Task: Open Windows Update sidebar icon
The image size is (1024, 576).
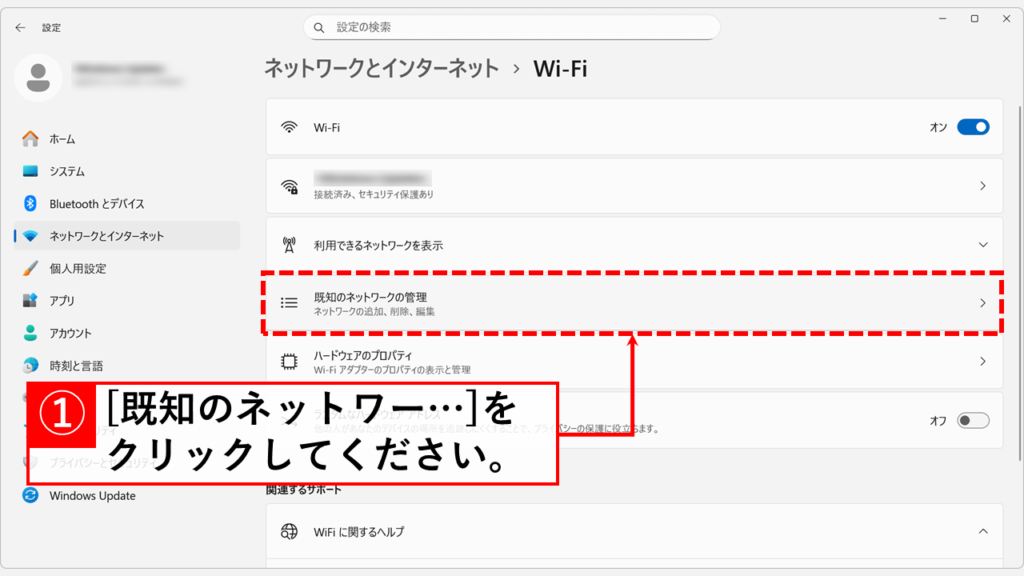Action: coord(30,496)
